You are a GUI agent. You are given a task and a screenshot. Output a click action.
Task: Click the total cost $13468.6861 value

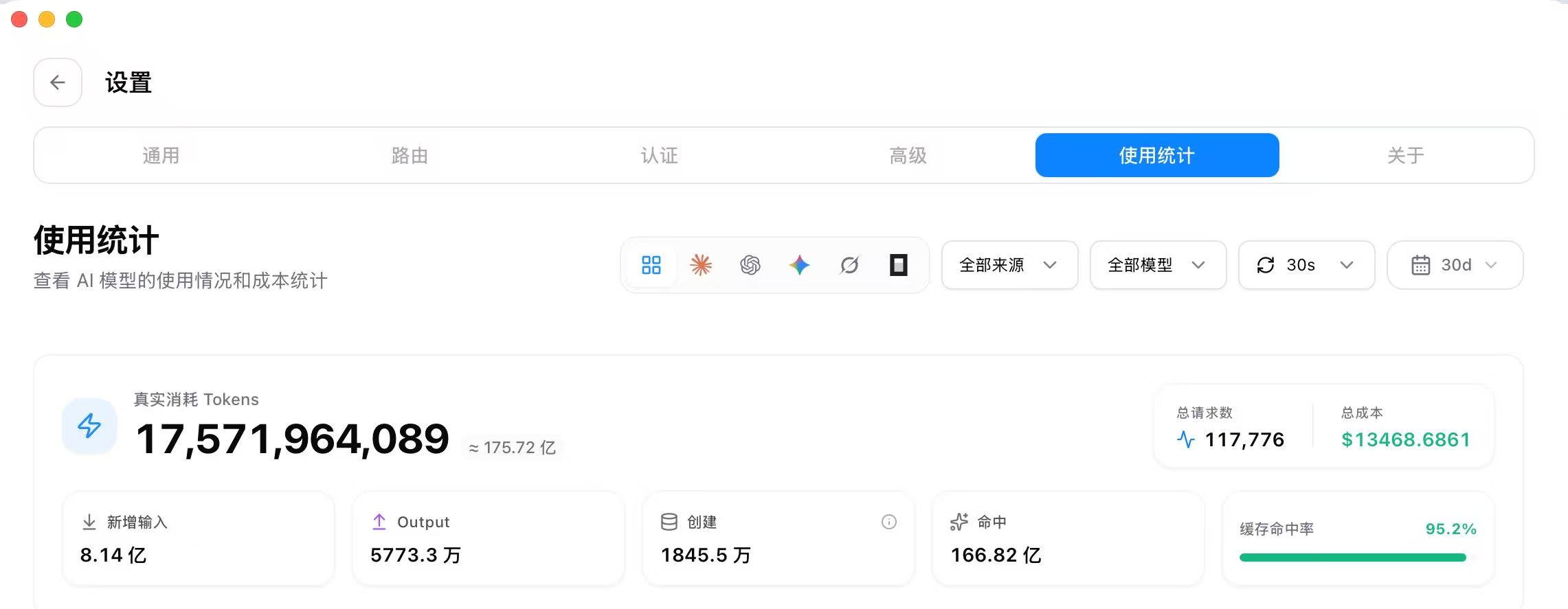click(1406, 439)
